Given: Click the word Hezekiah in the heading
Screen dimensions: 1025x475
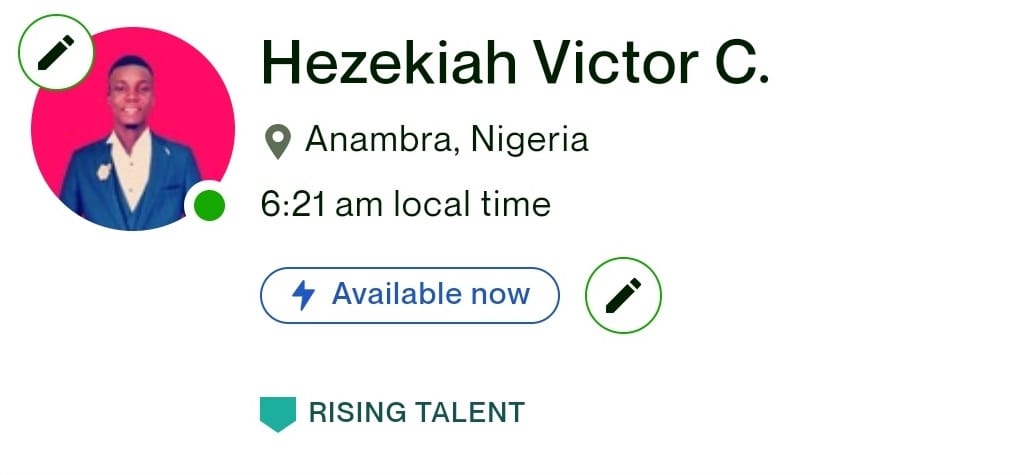Looking at the screenshot, I should coord(388,63).
